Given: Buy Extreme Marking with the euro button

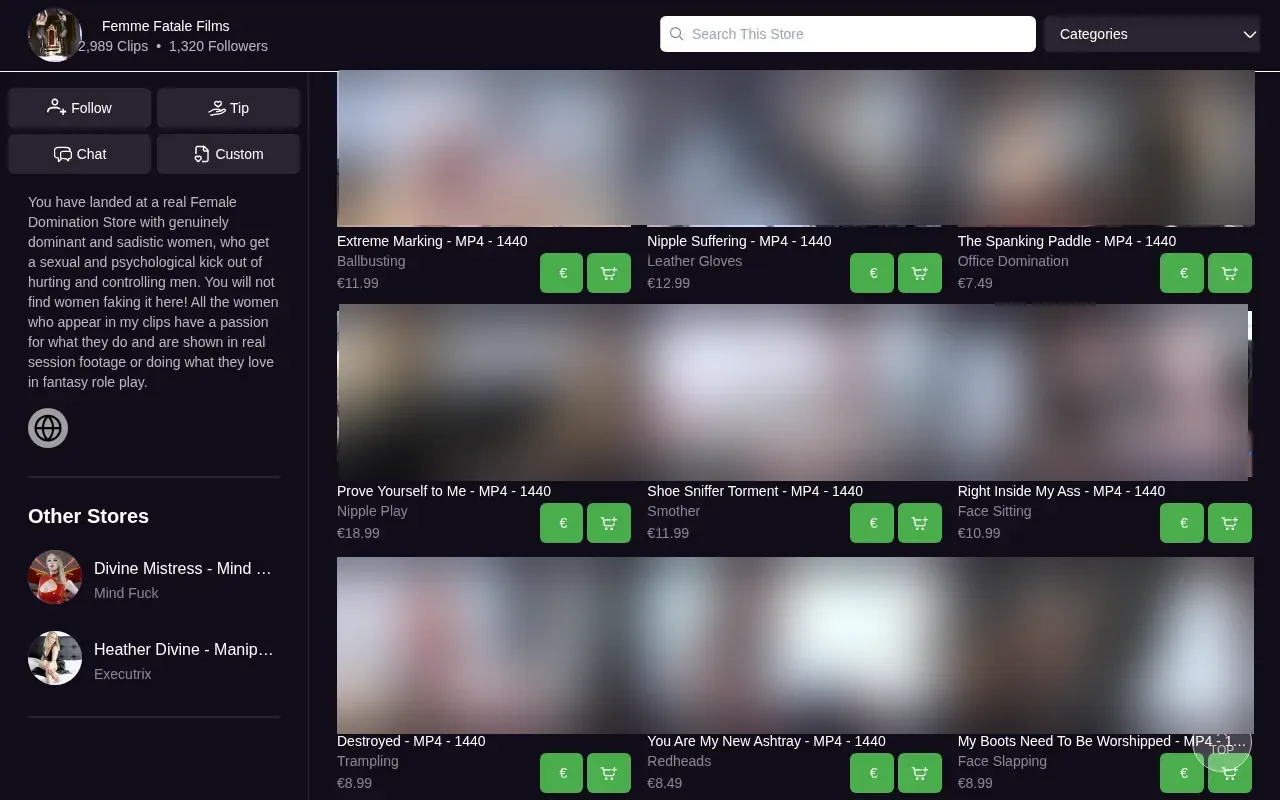Looking at the screenshot, I should pyautogui.click(x=561, y=273).
